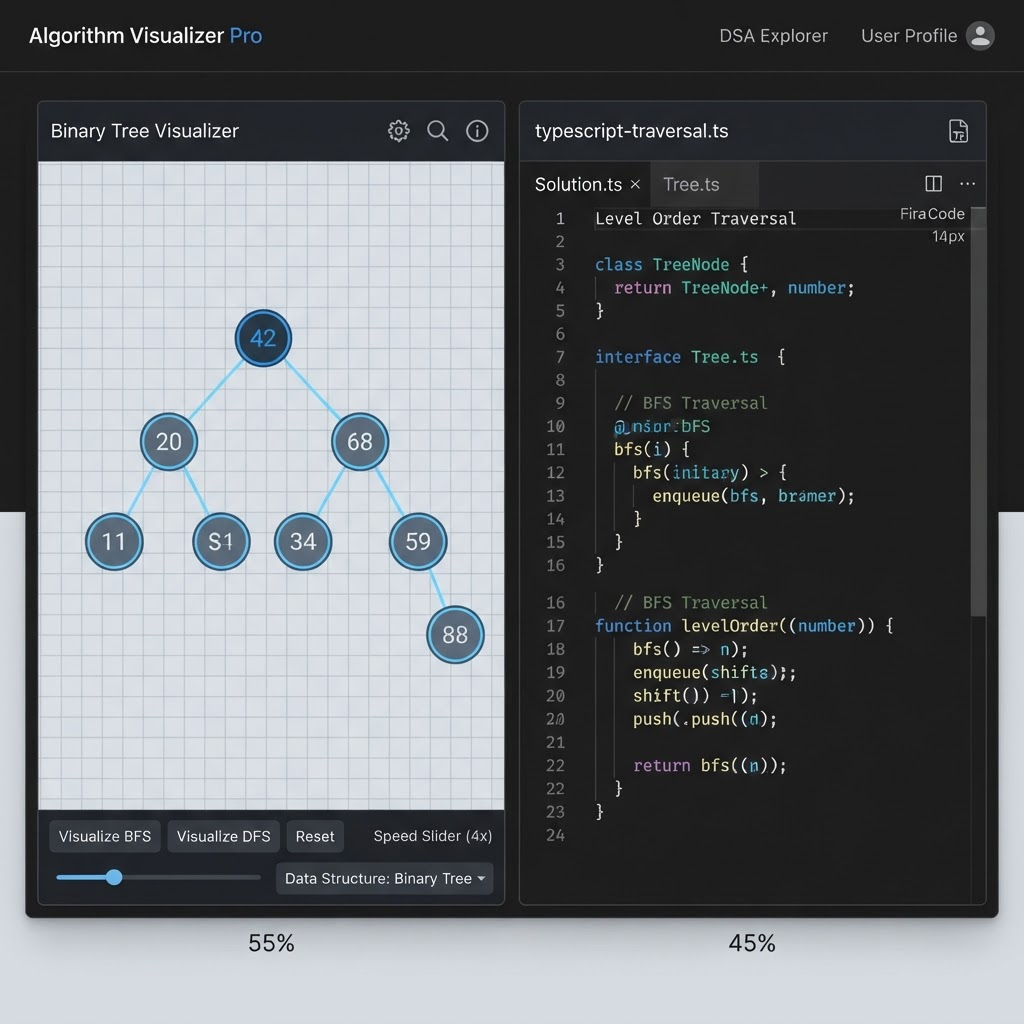Click the user profile avatar icon
1024x1024 pixels.
pos(980,35)
